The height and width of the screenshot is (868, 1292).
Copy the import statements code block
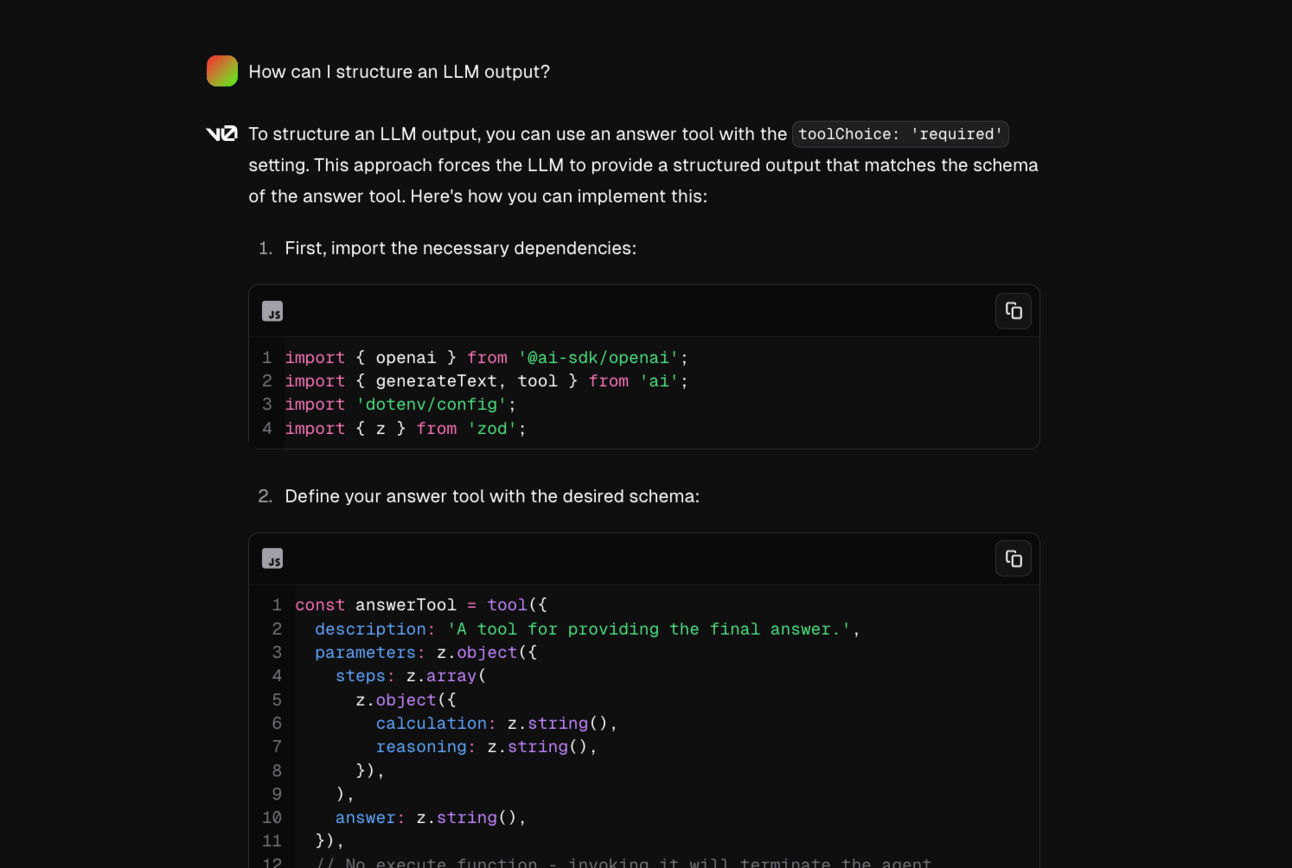1013,311
